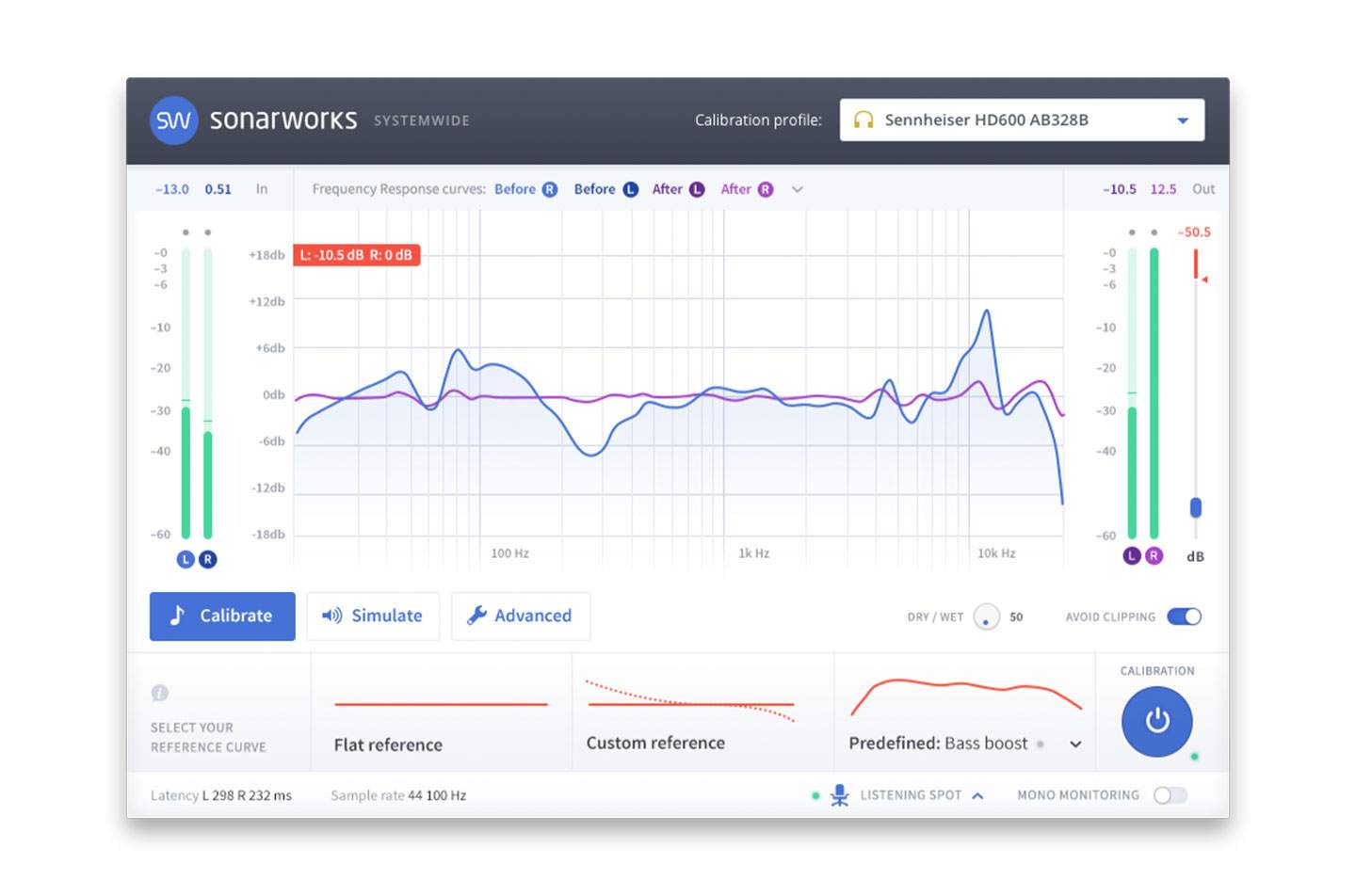Toggle the Mono Monitoring switch
Screen dimensions: 1356x896
point(1170,795)
